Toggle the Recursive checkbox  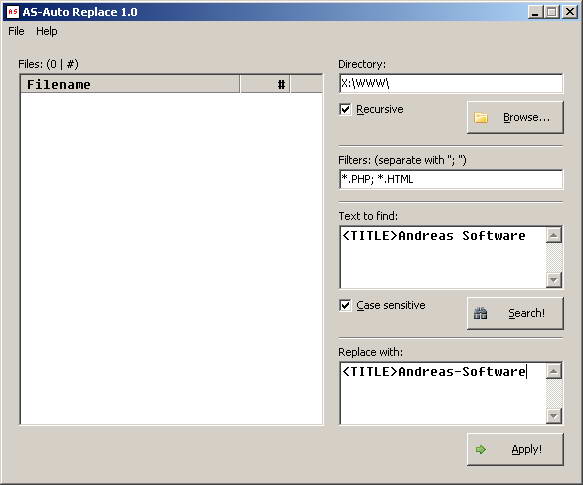coord(345,109)
